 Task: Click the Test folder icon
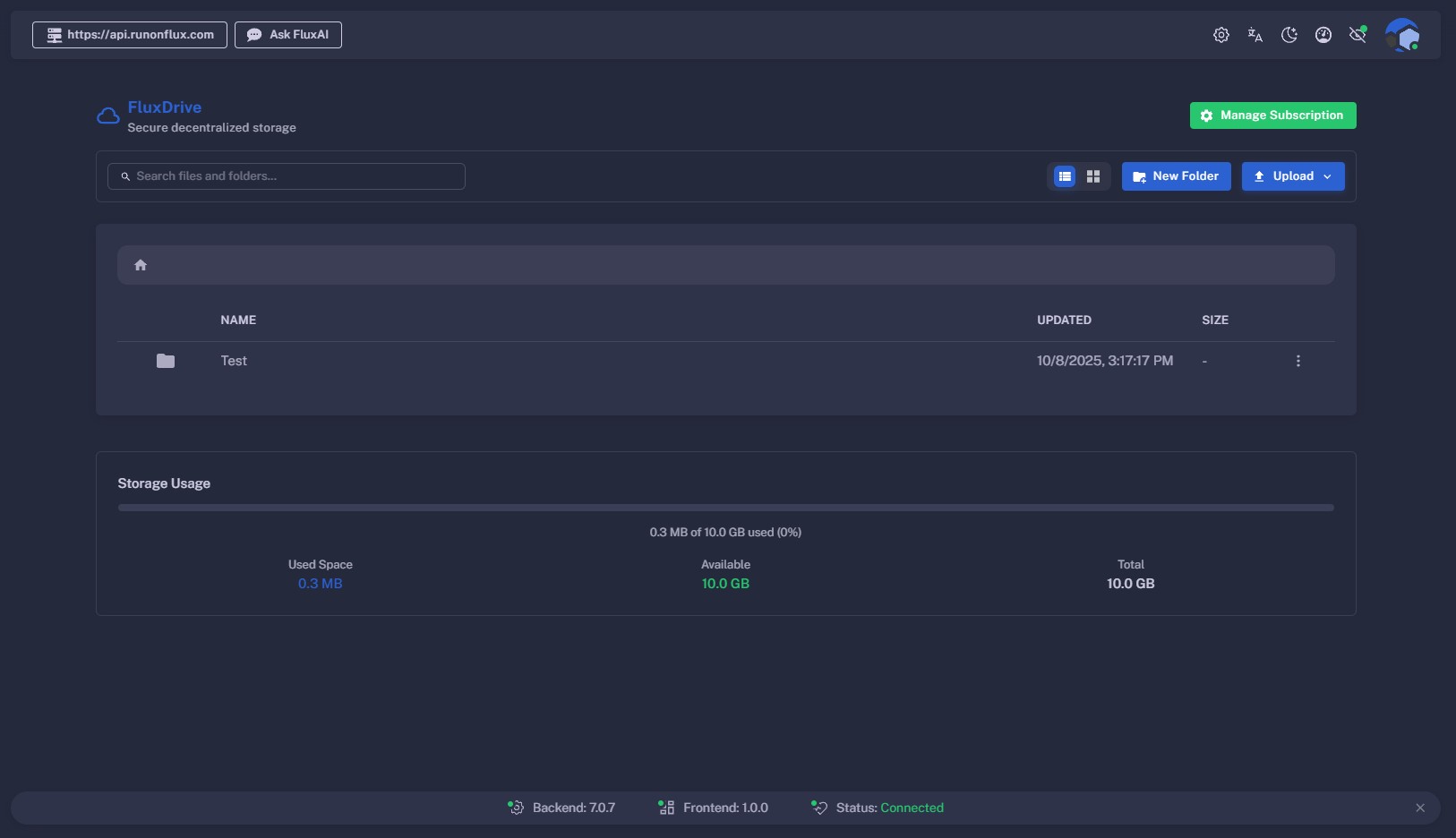point(166,361)
